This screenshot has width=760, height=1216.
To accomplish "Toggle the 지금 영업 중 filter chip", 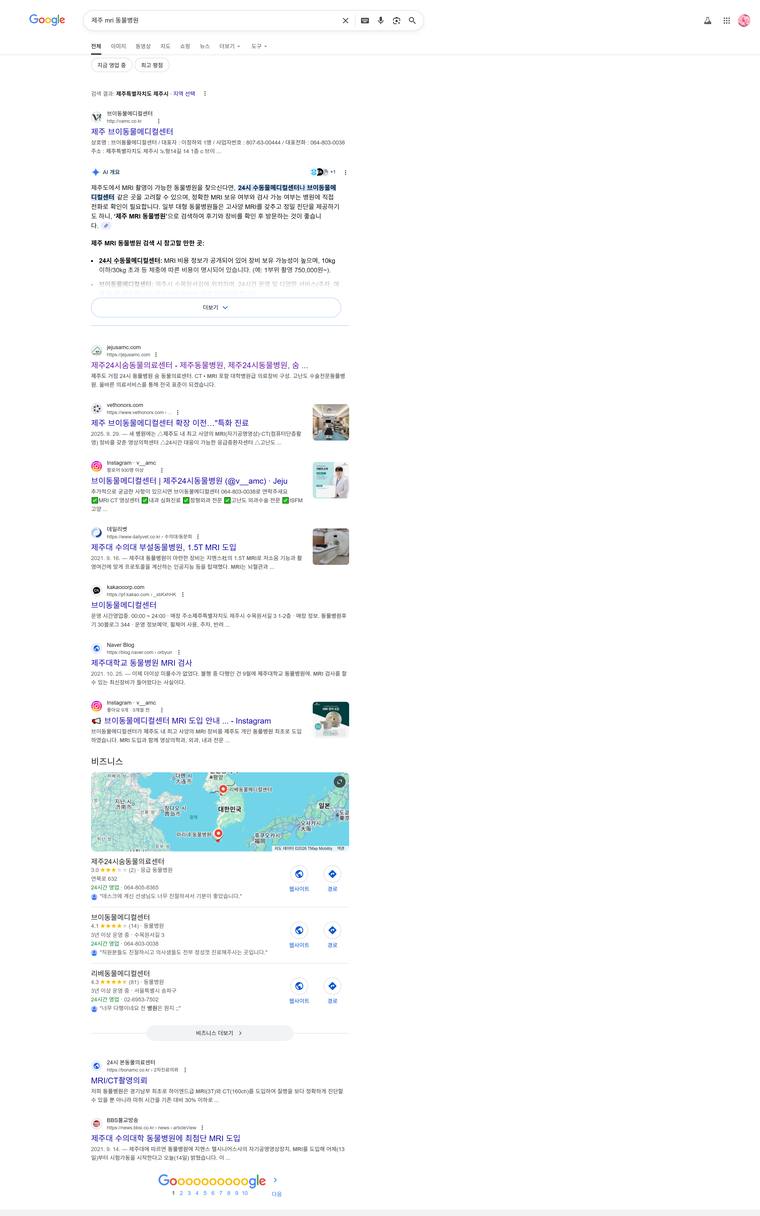I will tap(111, 65).
